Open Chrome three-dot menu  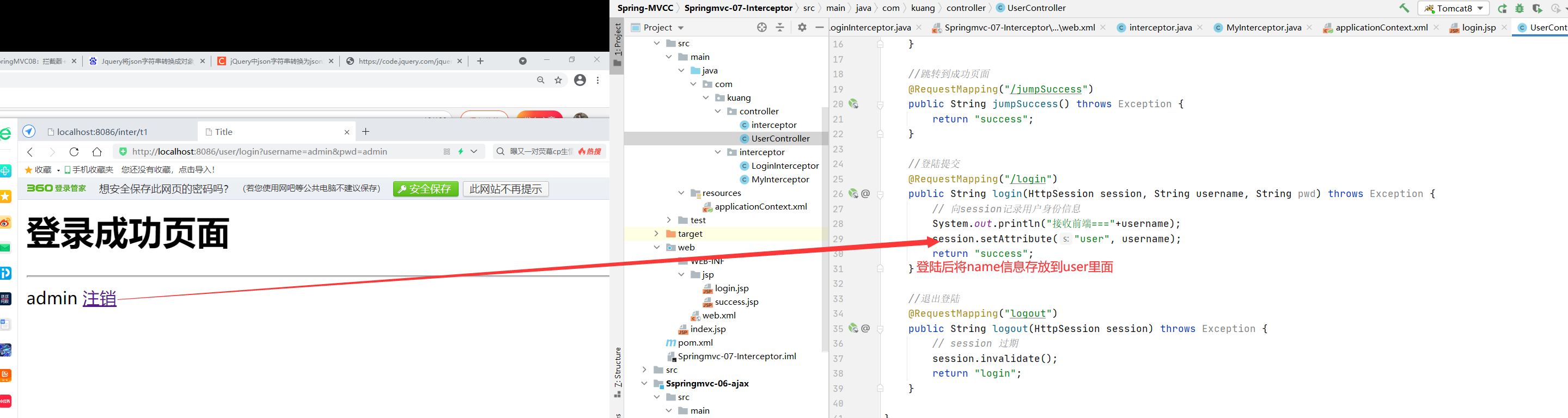pos(598,79)
